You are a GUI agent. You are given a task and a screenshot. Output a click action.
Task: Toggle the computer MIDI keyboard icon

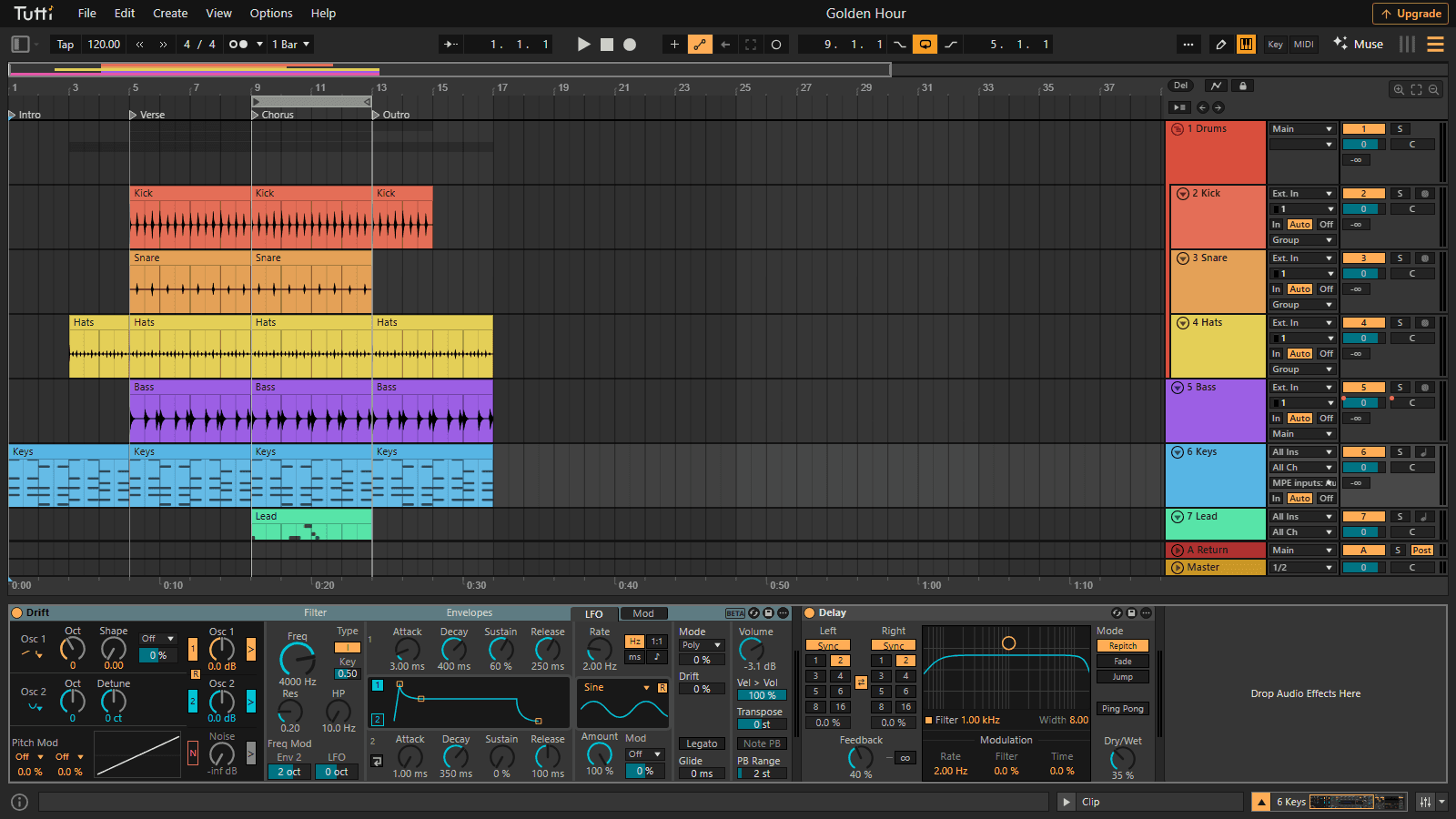(x=1246, y=44)
